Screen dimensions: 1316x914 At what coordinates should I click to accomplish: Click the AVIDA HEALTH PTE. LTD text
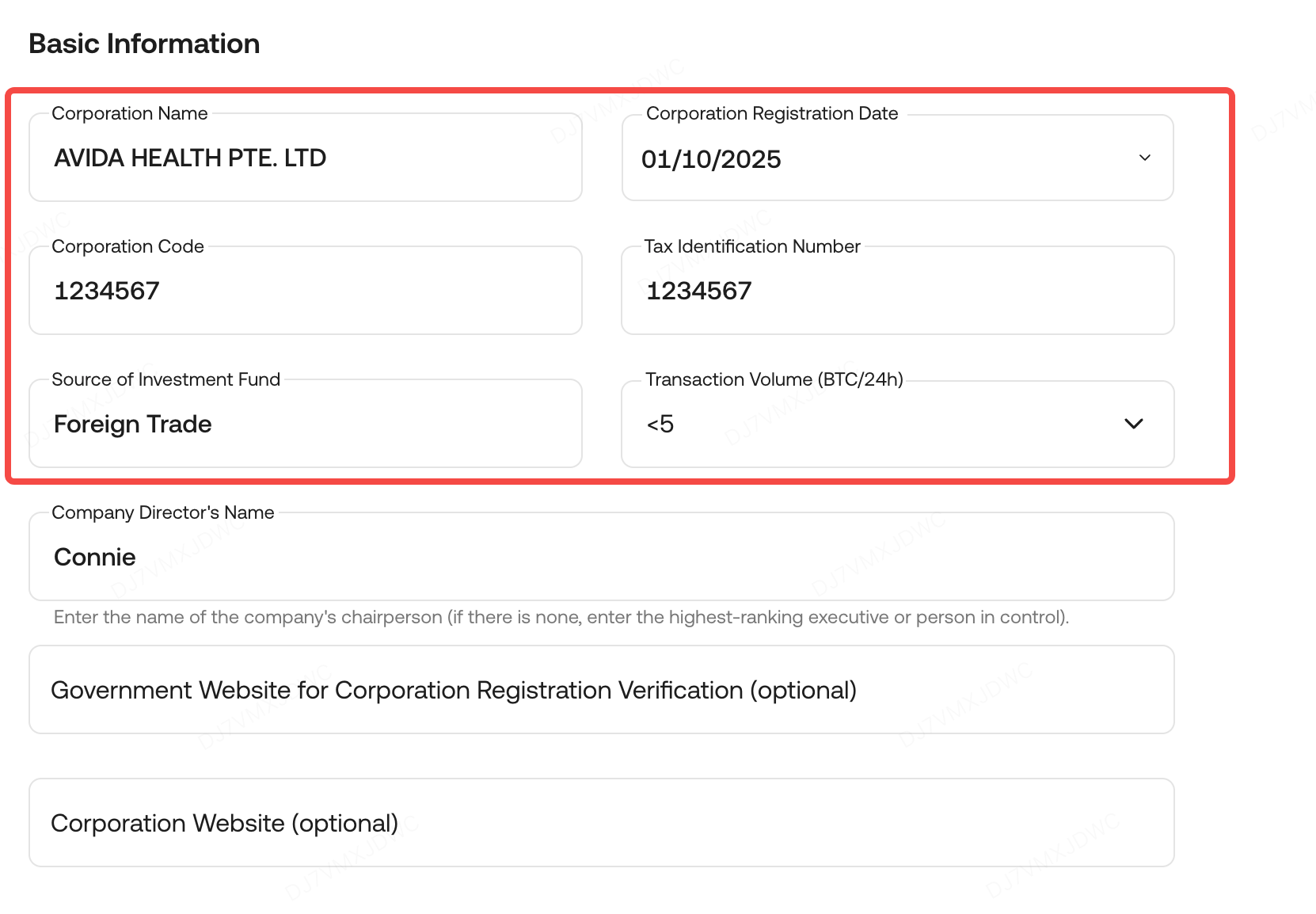190,158
